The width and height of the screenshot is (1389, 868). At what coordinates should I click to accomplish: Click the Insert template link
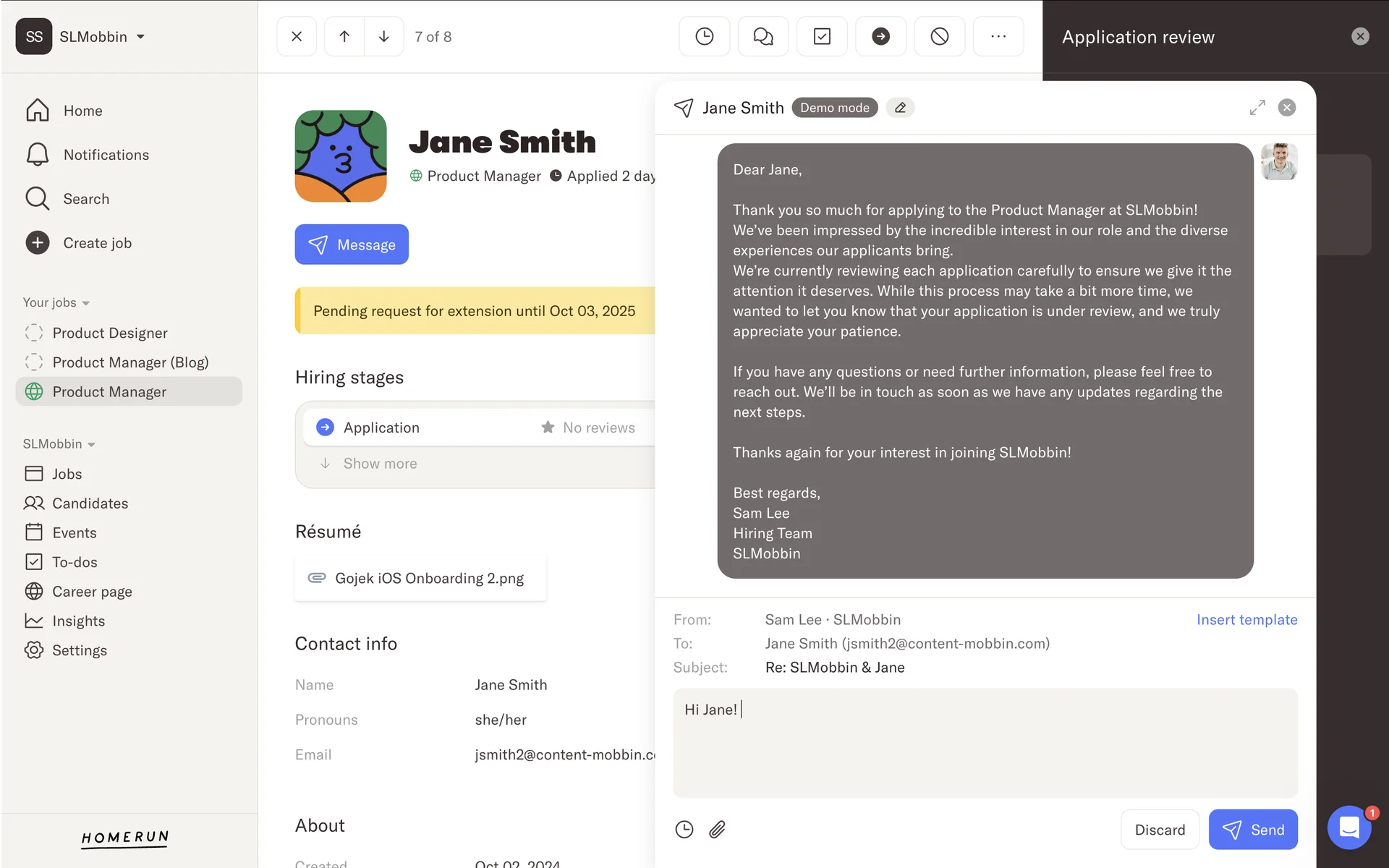pyautogui.click(x=1246, y=620)
